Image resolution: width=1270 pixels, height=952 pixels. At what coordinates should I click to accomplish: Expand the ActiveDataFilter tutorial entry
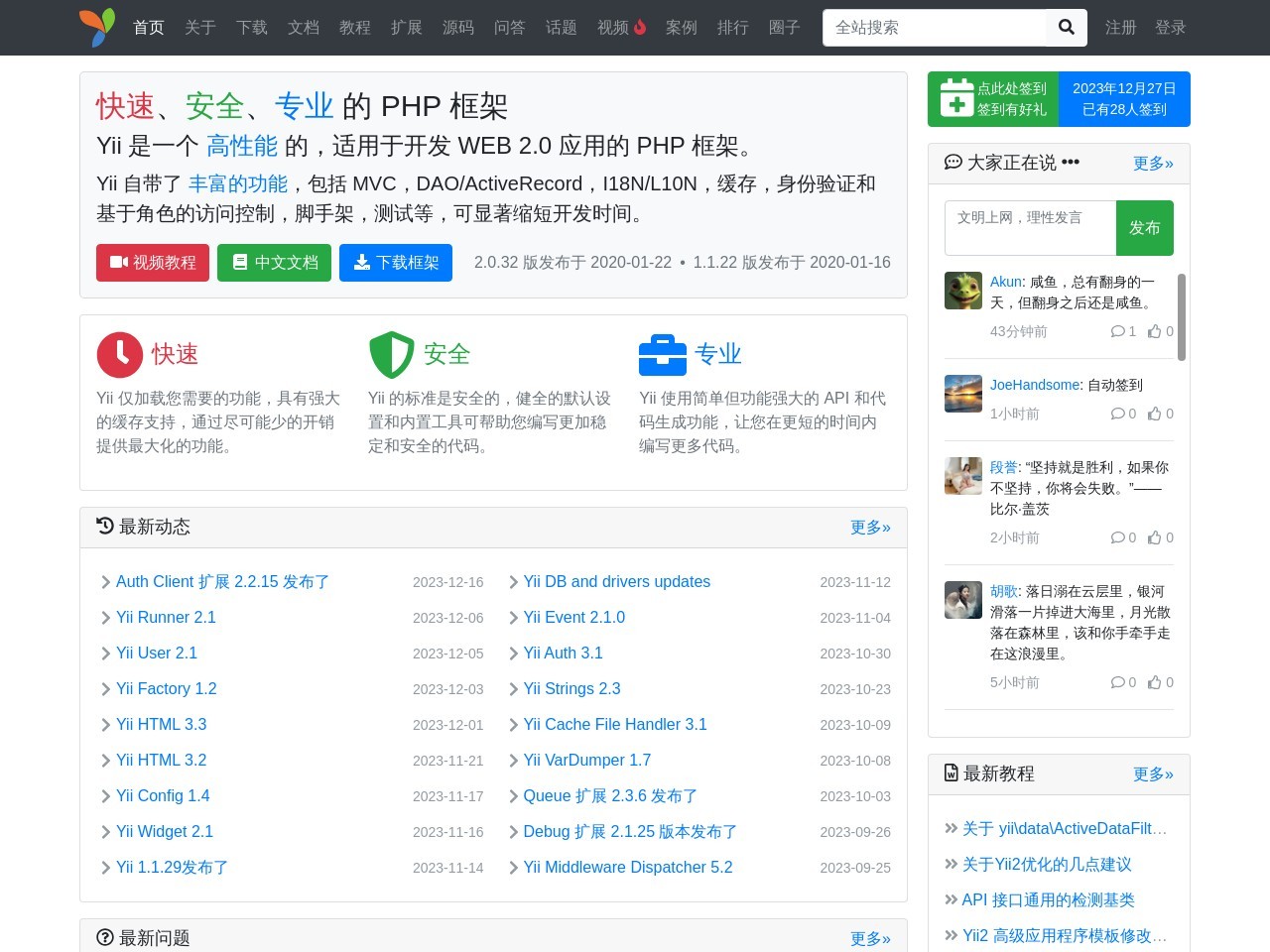(952, 829)
